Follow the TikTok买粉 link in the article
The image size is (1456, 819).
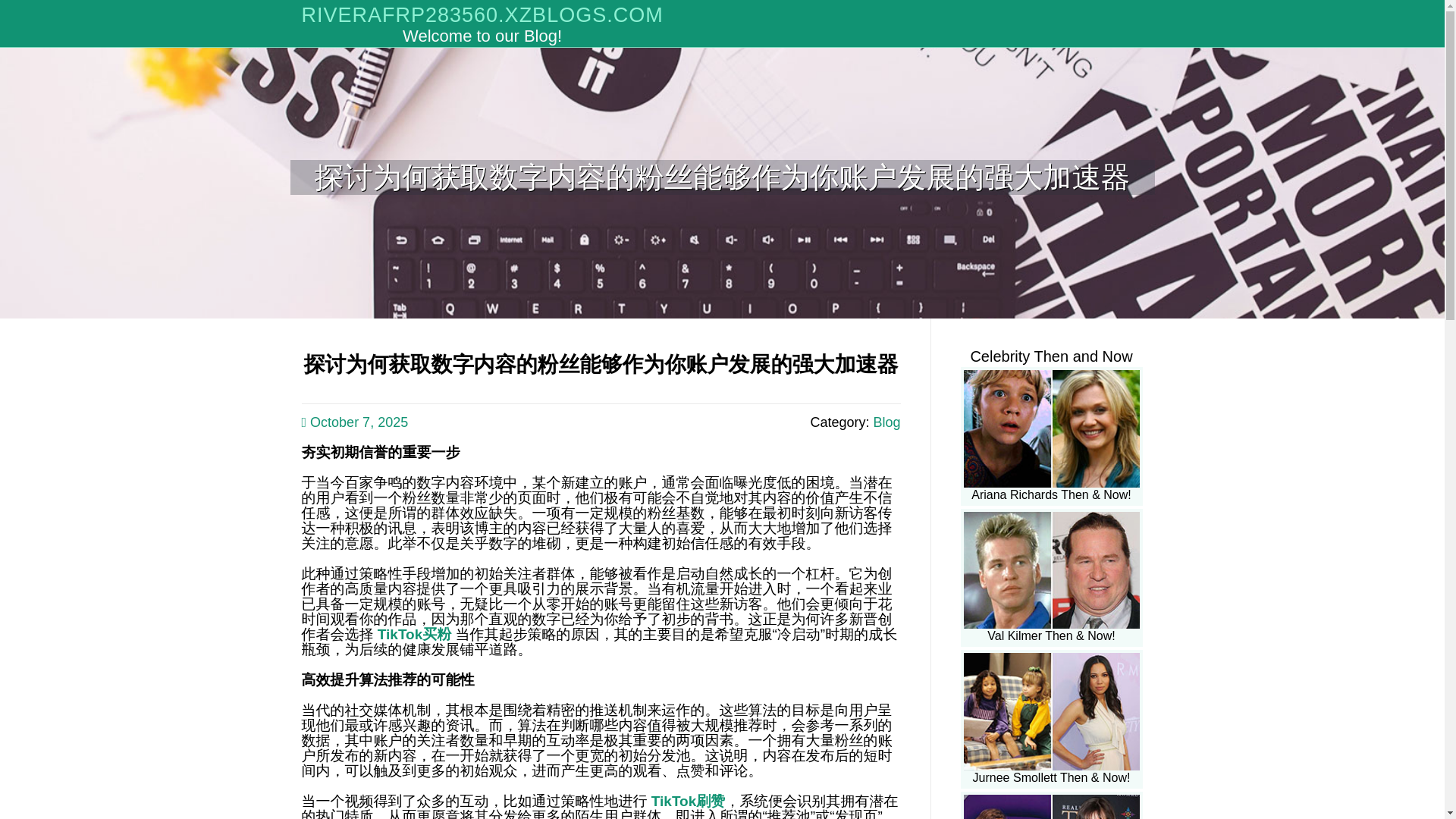coord(414,635)
